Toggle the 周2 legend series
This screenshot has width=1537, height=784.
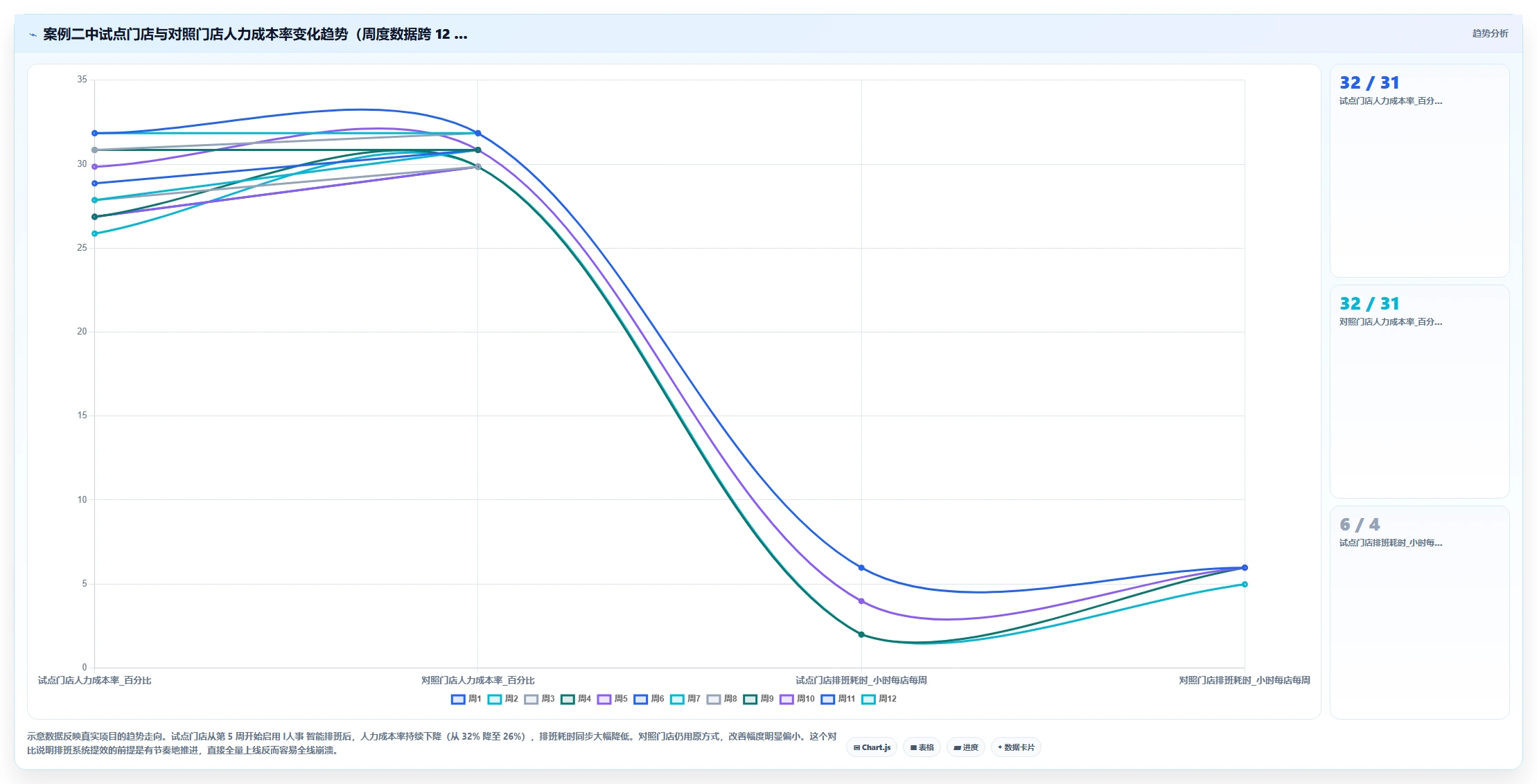502,699
